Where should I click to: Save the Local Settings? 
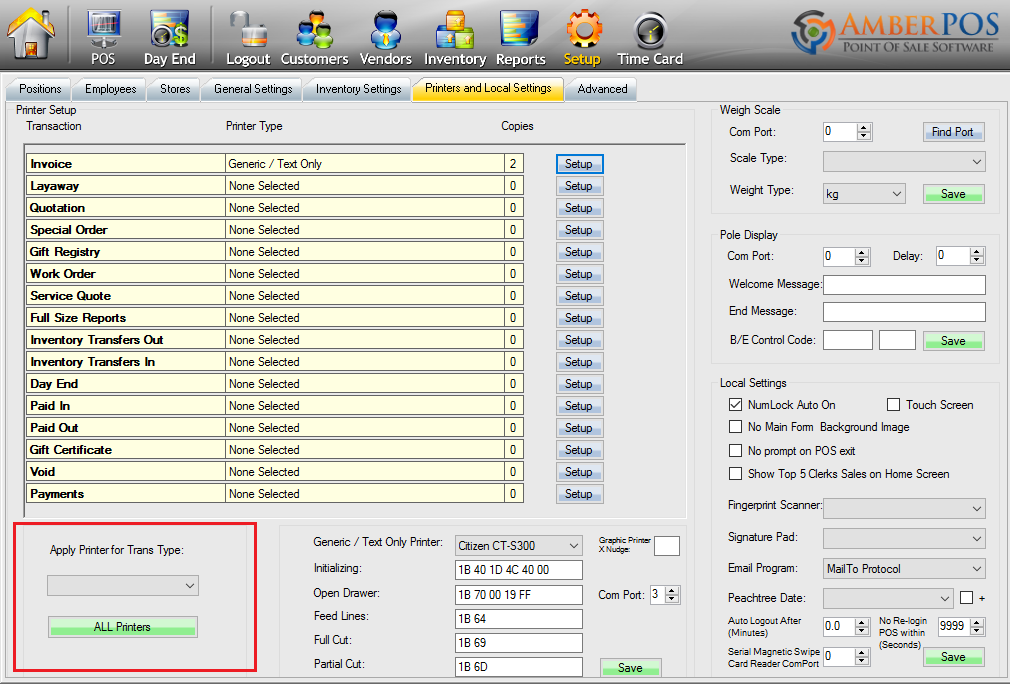[x=953, y=656]
